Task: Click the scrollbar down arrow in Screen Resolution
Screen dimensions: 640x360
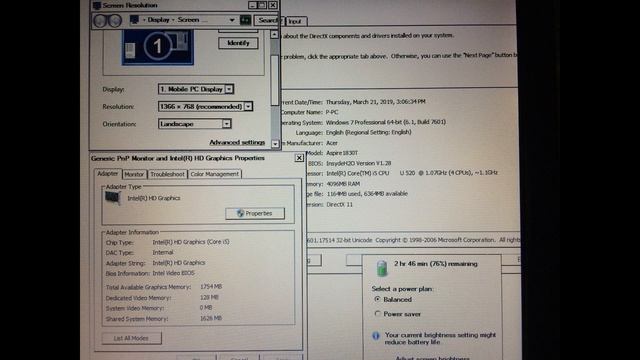Action: click(x=275, y=144)
